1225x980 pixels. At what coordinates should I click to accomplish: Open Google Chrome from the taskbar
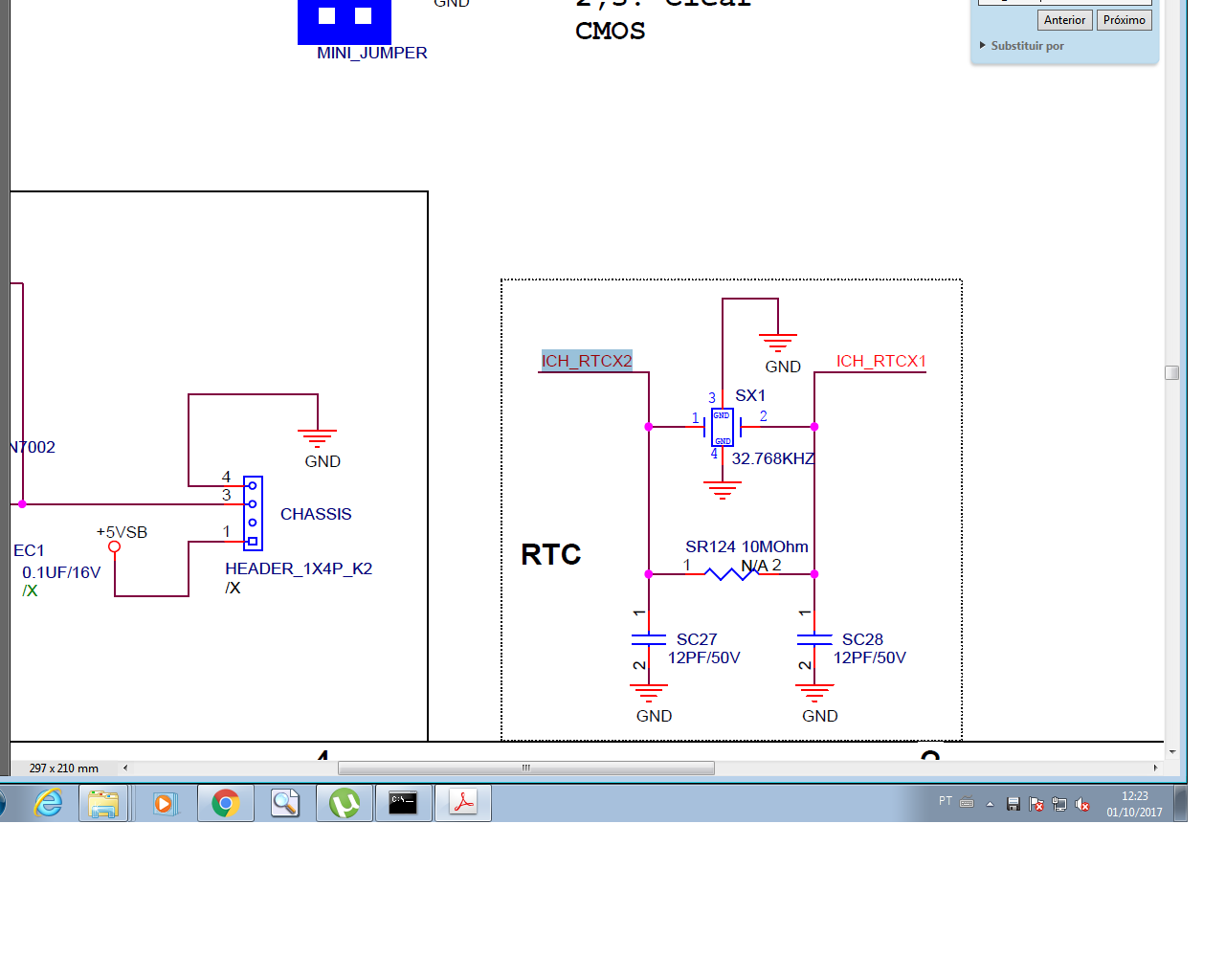pyautogui.click(x=226, y=803)
